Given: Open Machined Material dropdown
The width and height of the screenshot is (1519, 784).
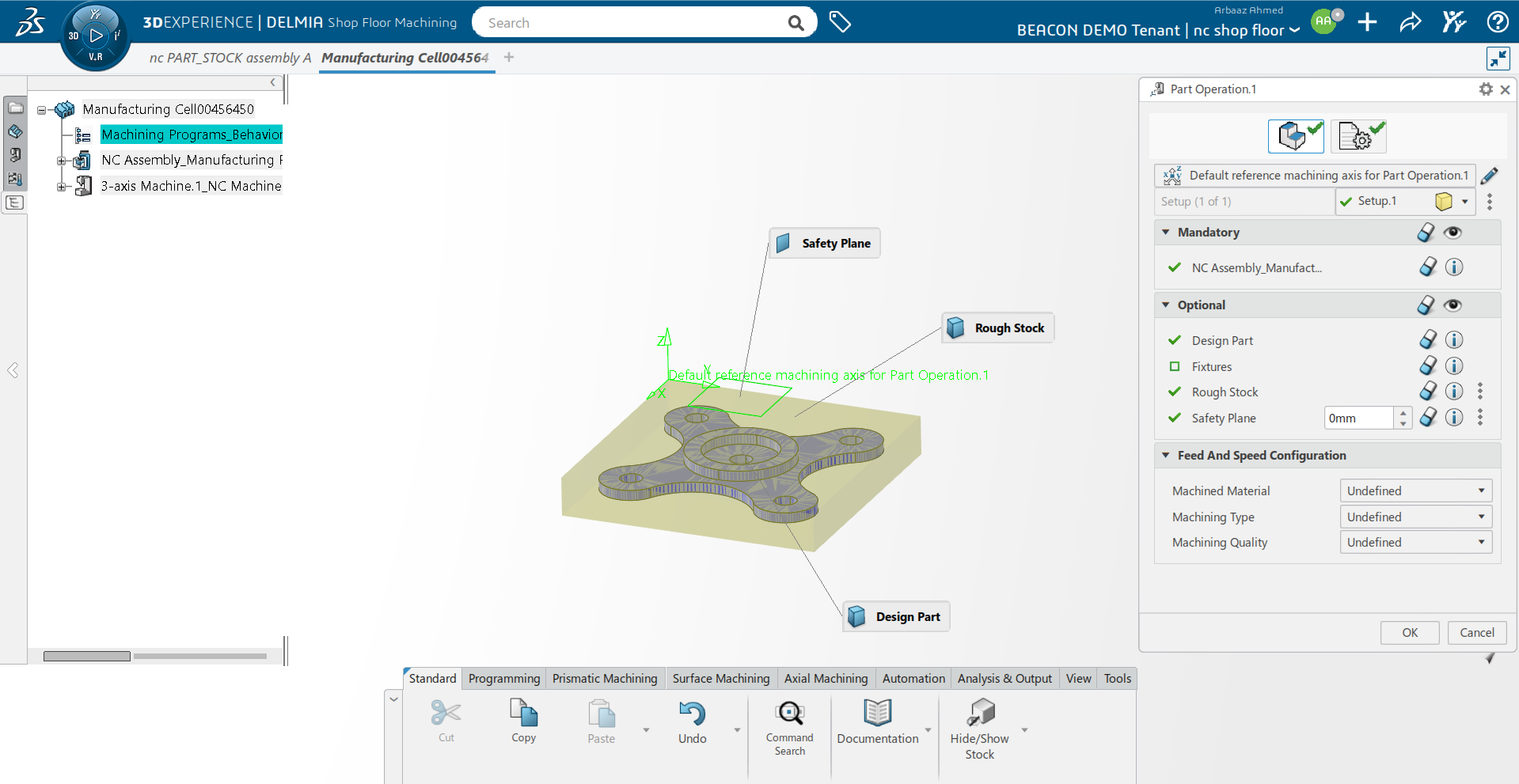Looking at the screenshot, I should click(x=1415, y=490).
